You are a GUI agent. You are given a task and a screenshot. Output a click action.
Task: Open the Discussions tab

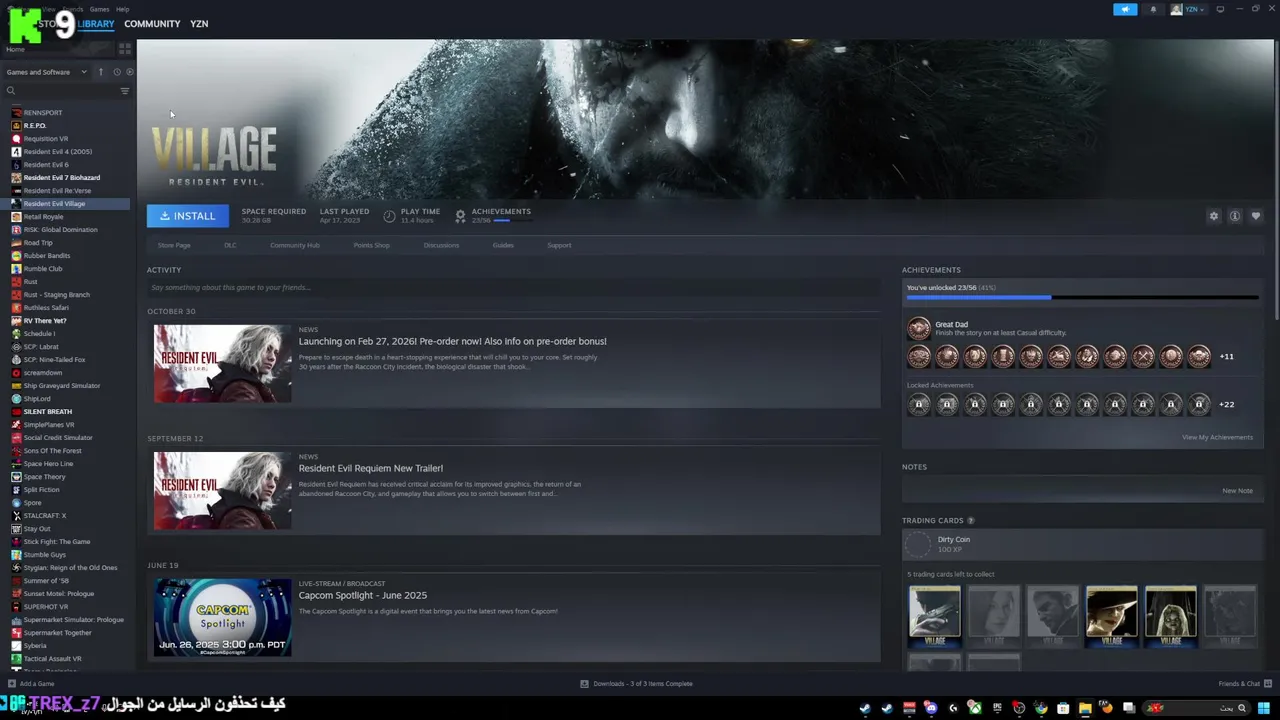[441, 245]
